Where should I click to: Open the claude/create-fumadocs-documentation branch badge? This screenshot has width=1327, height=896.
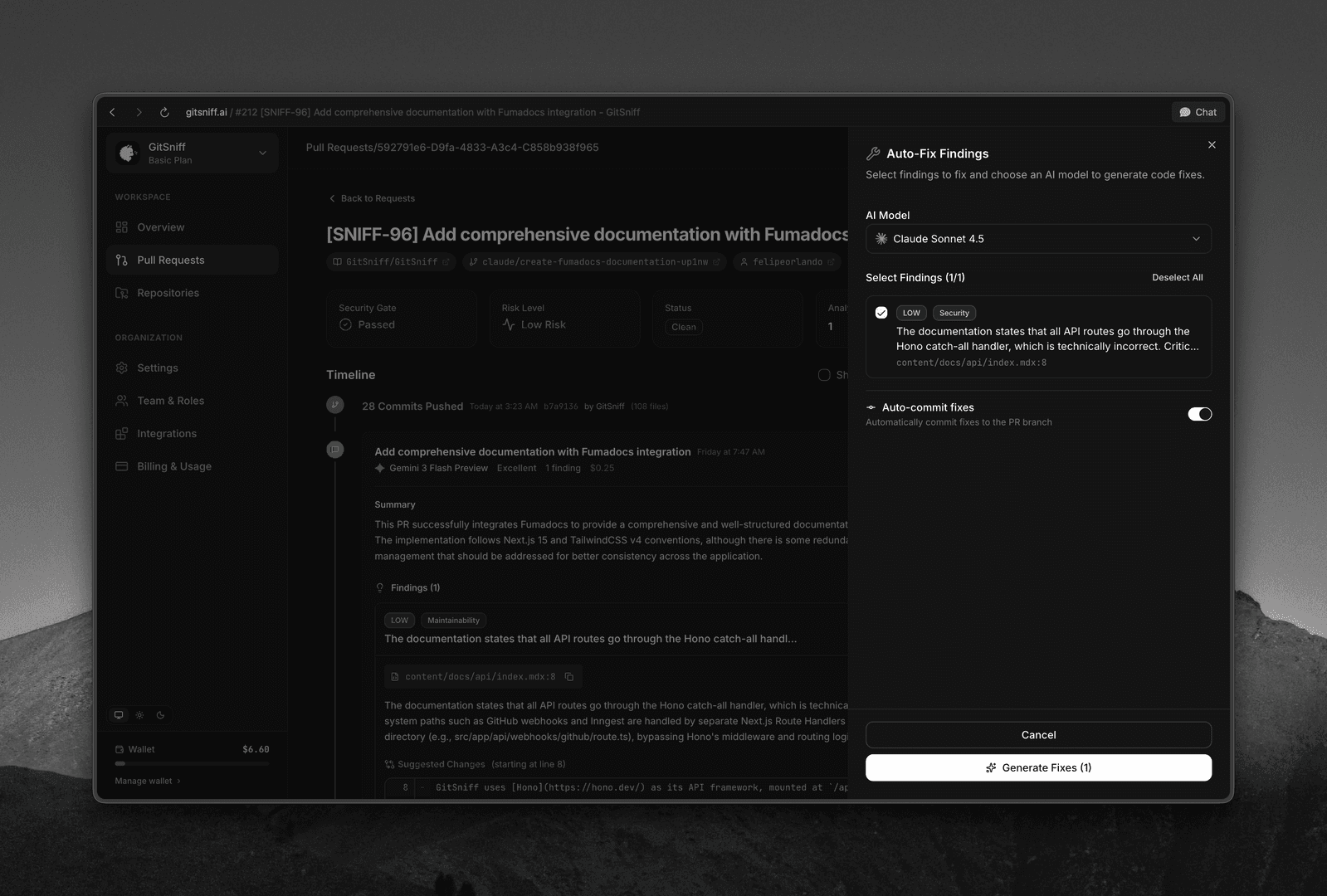coord(594,261)
